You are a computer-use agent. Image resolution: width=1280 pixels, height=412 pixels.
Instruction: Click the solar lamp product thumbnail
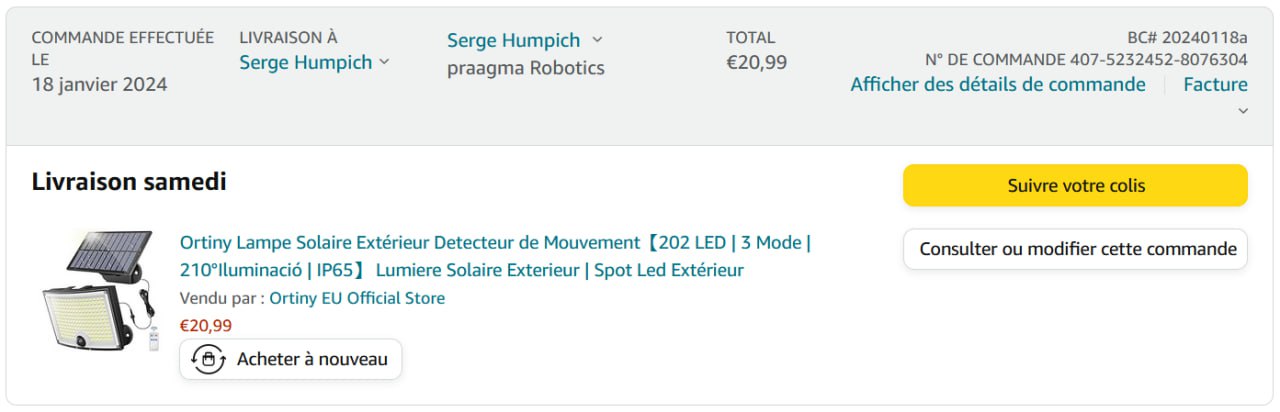click(x=97, y=291)
